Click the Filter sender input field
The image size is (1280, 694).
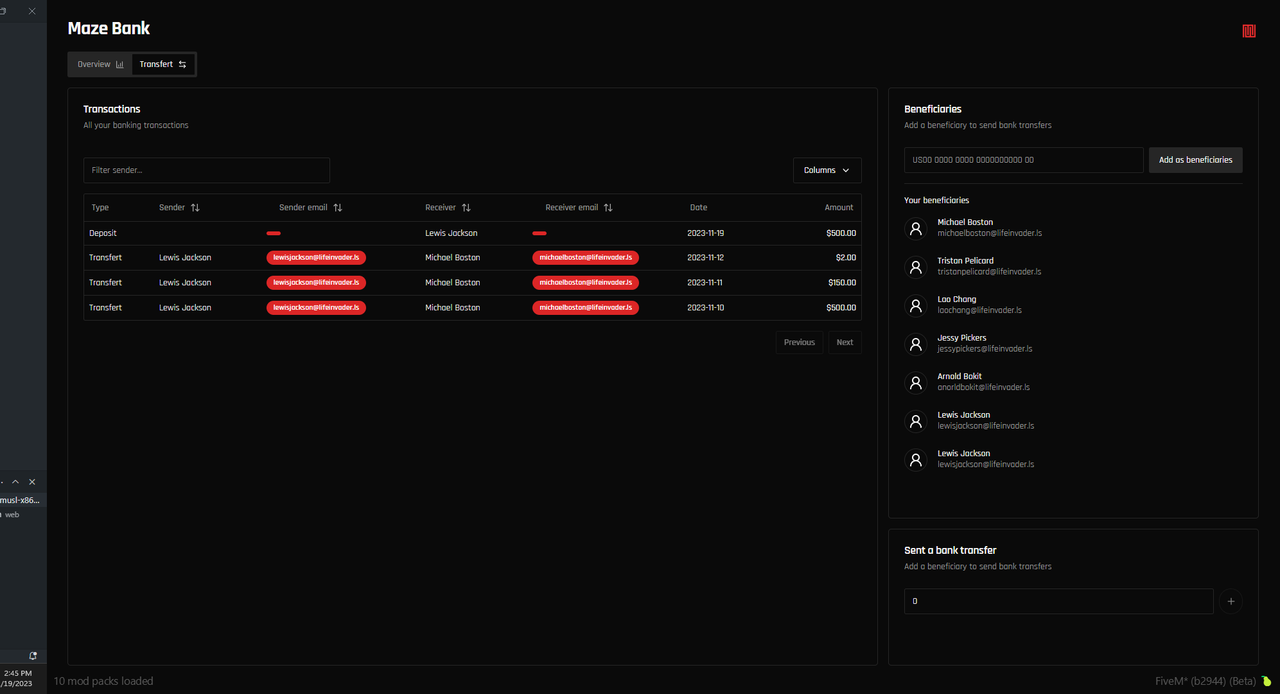(207, 170)
